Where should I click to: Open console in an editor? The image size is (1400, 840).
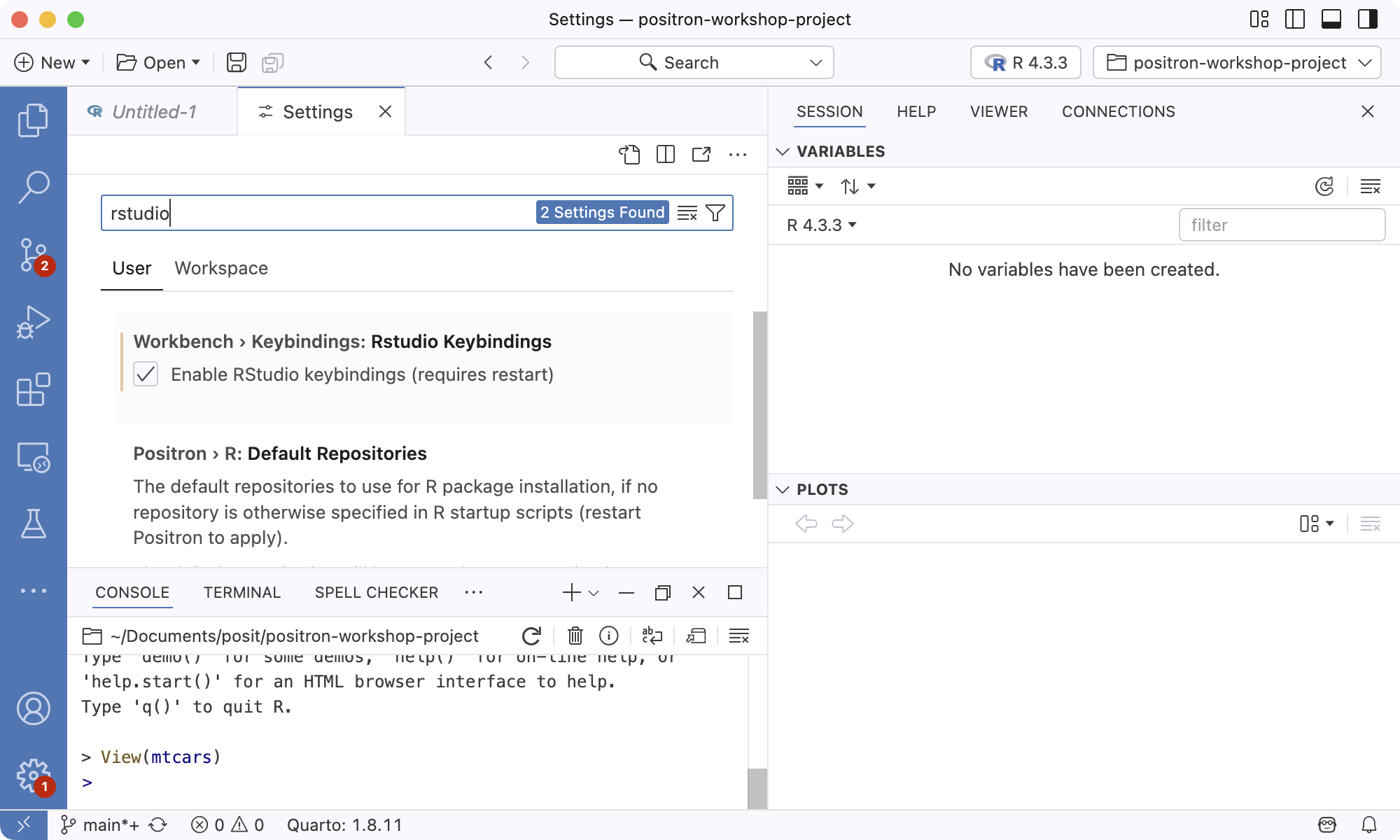coord(696,636)
